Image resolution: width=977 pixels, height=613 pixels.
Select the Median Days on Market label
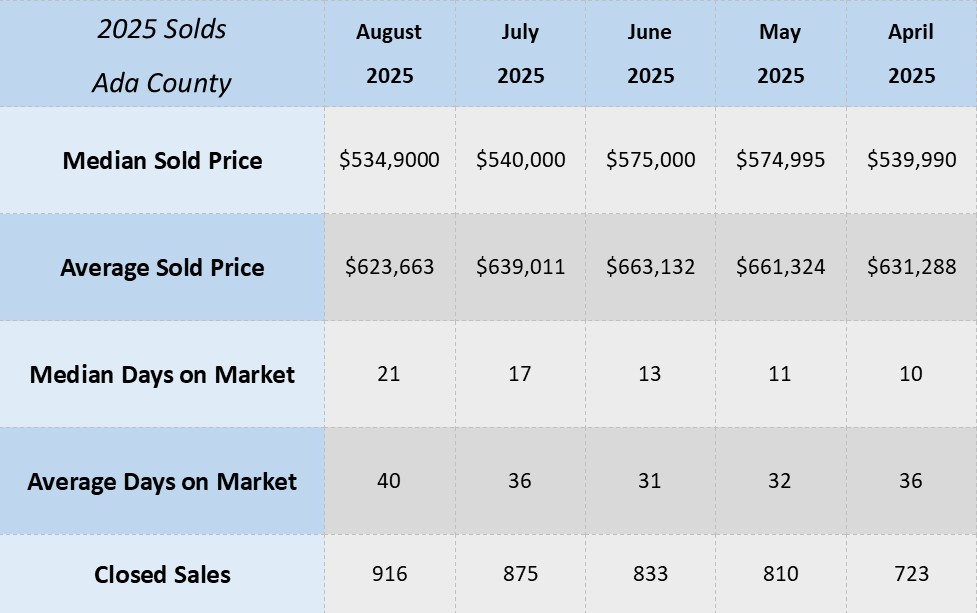tap(162, 374)
